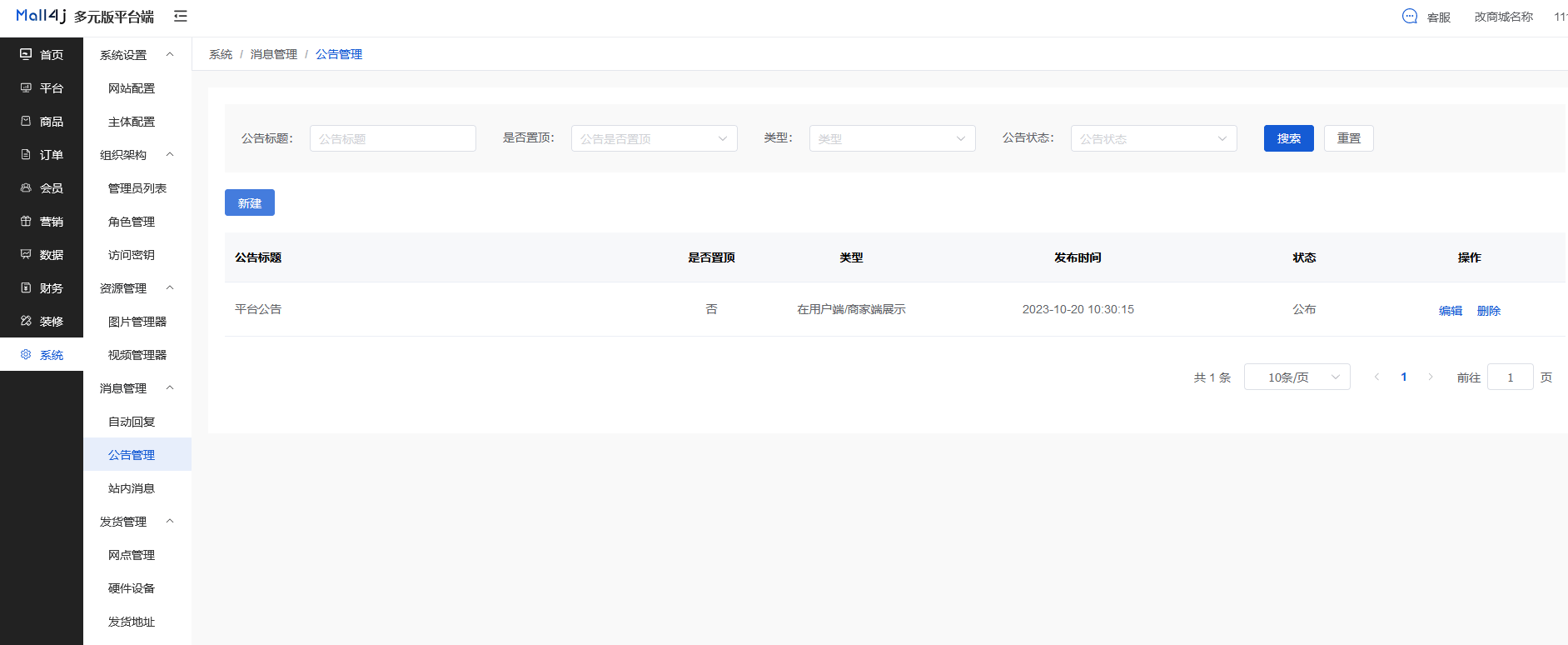This screenshot has height=645, width=1568.
Task: Go to previous page arrow
Action: [x=1377, y=377]
